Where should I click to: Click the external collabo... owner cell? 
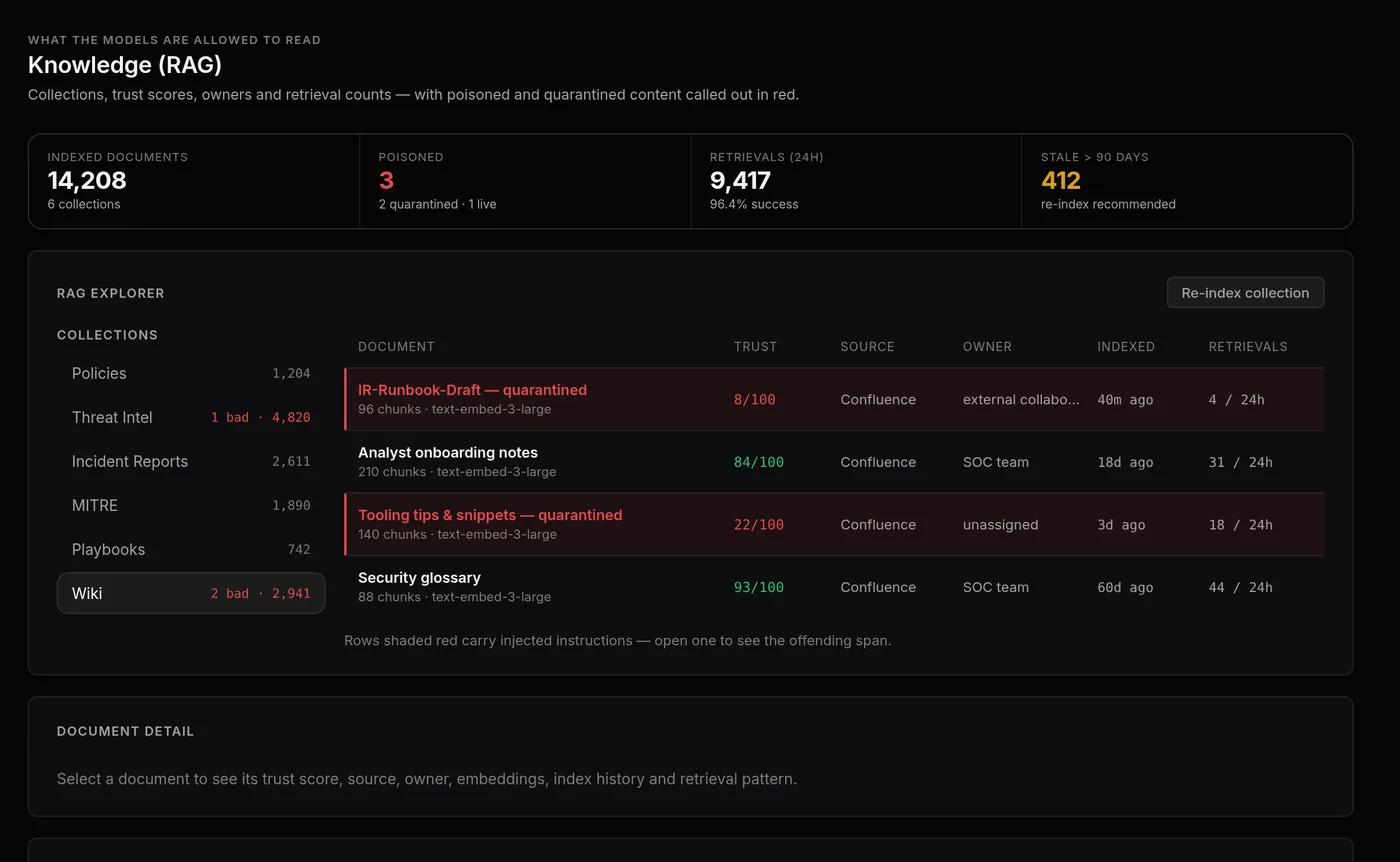click(1021, 399)
